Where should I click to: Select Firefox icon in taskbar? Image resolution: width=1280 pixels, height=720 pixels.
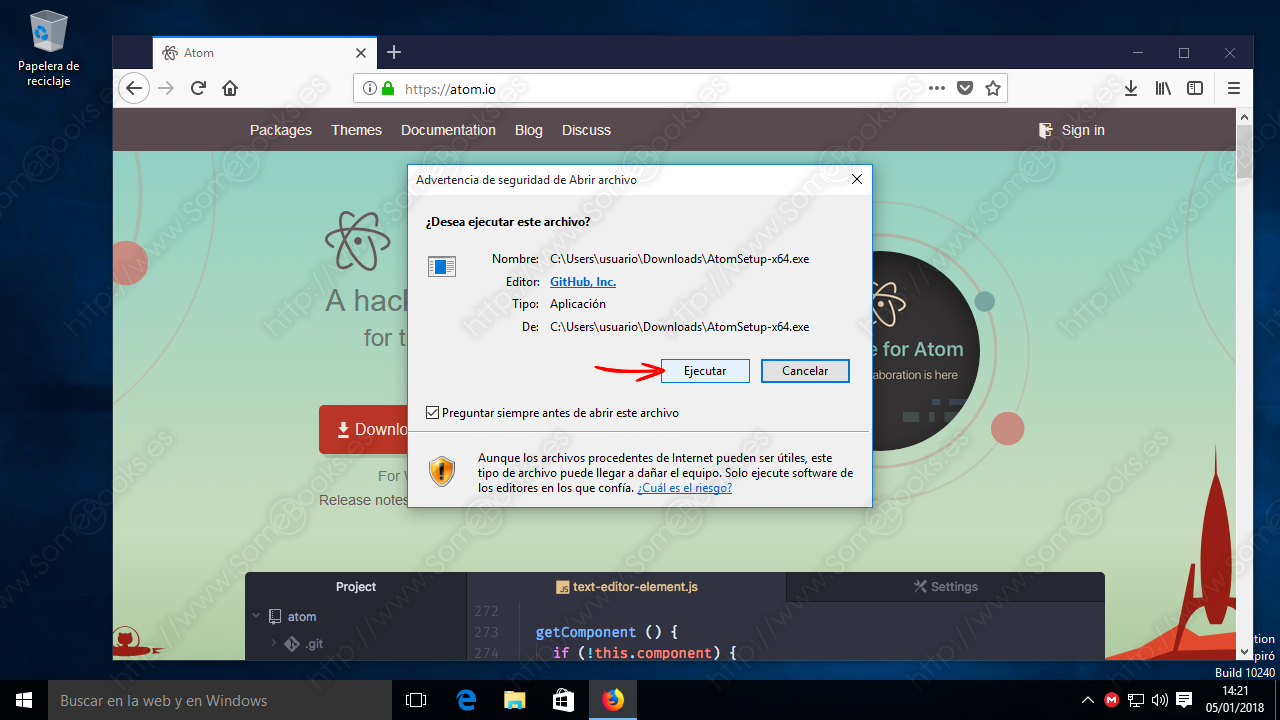pos(612,700)
